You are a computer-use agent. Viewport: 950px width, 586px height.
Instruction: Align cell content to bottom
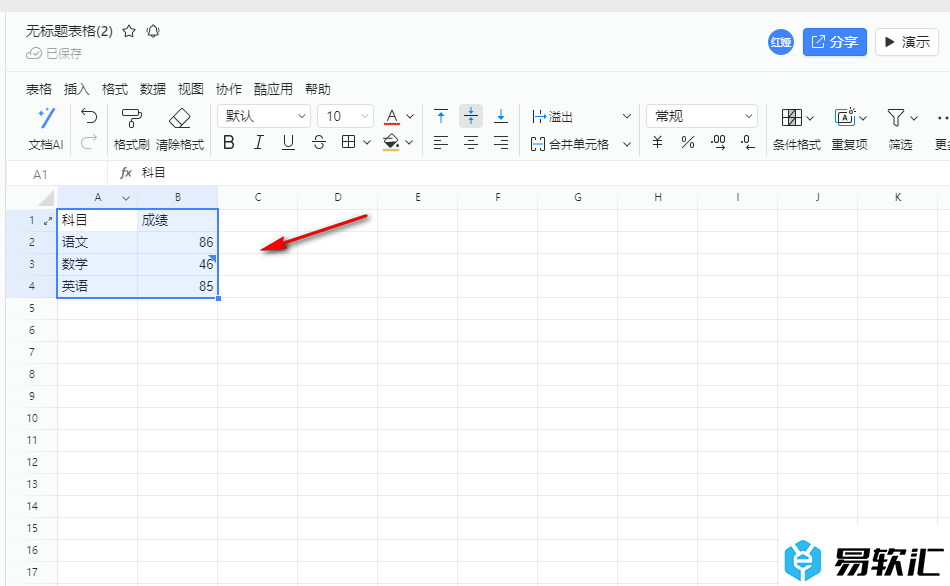[x=500, y=116]
